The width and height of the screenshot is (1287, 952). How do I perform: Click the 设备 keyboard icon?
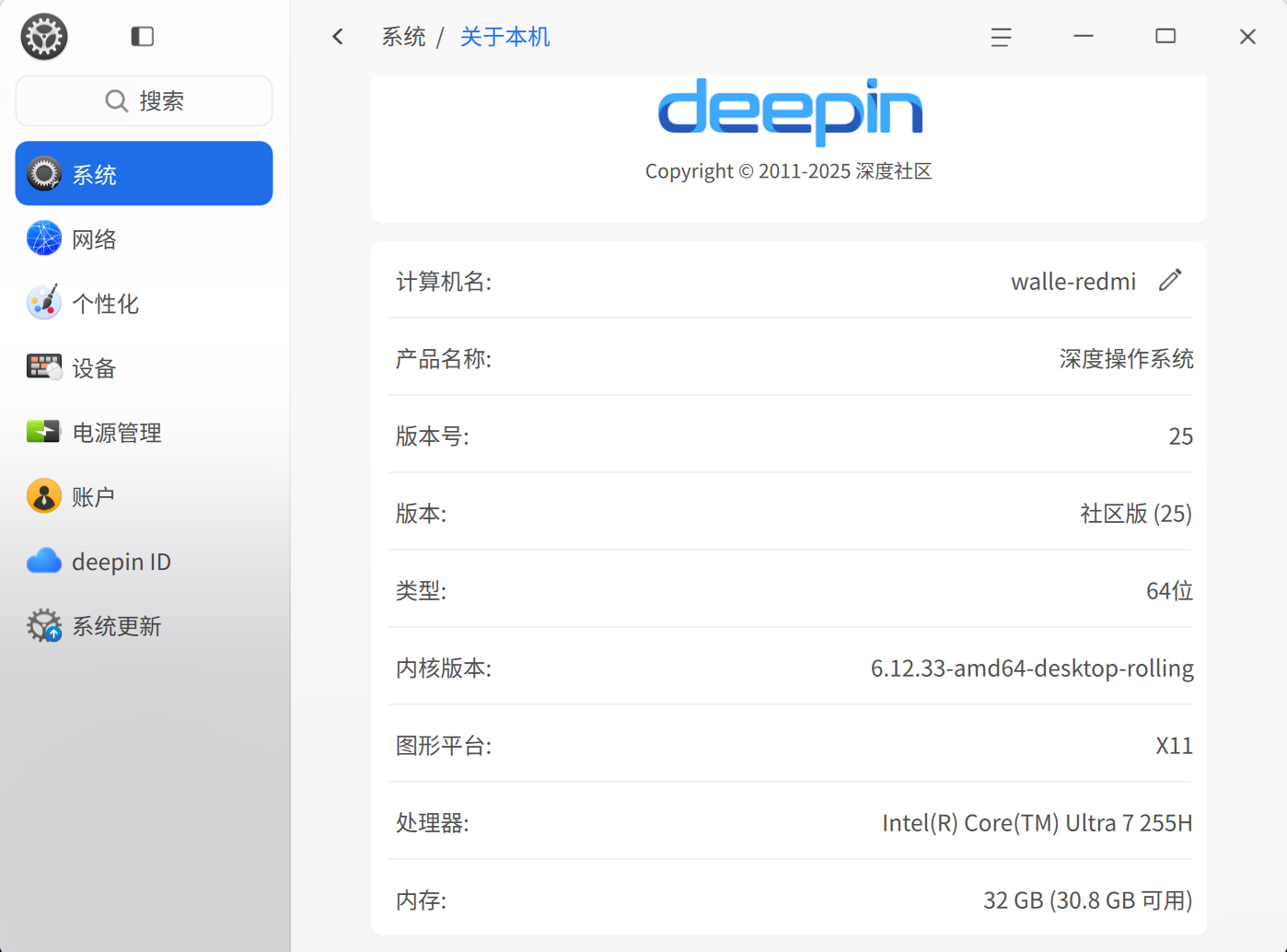click(44, 367)
